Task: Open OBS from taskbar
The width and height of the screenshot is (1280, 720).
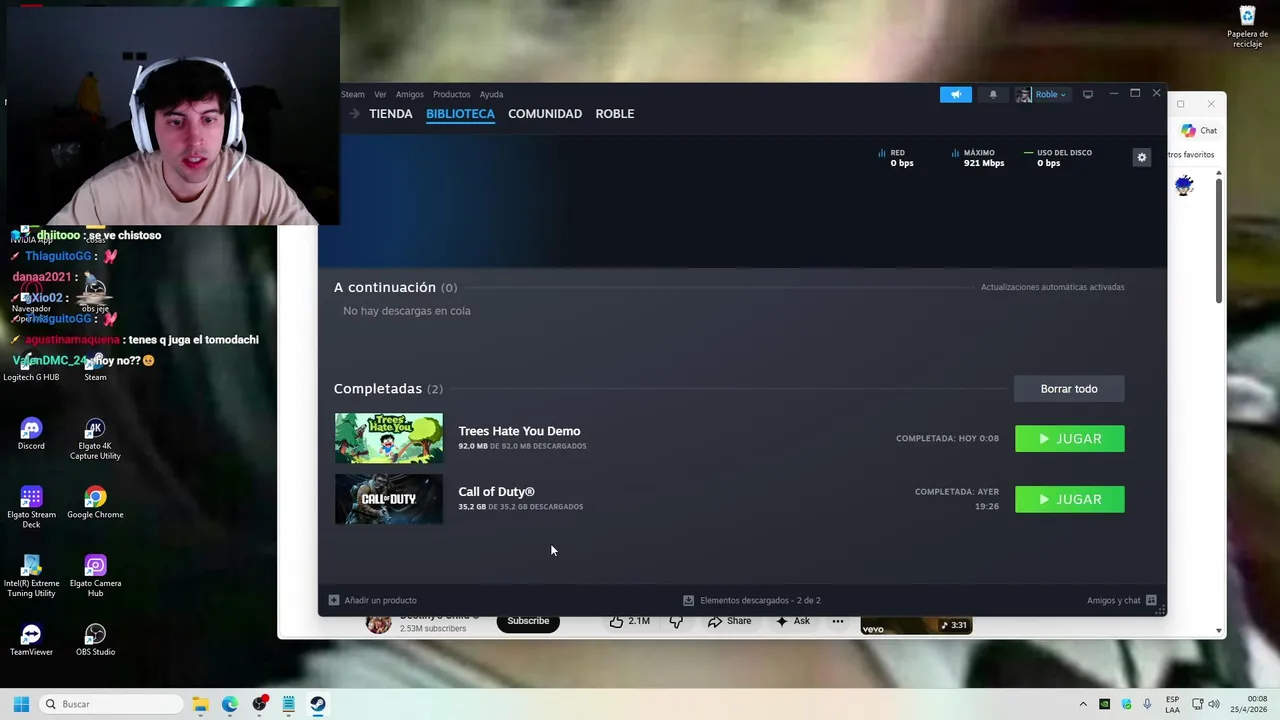Action: [260, 704]
